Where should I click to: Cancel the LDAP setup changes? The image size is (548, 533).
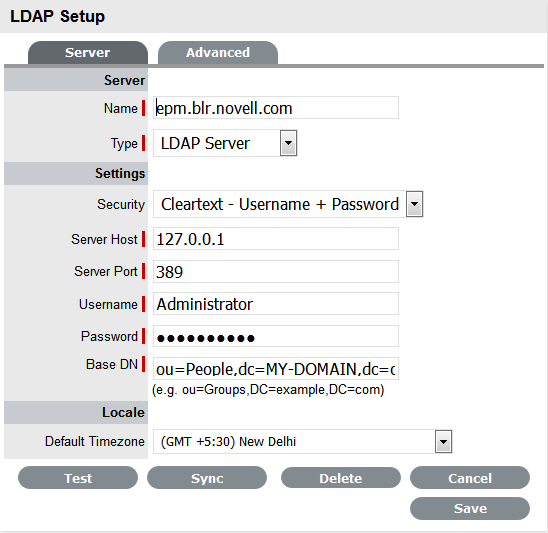(470, 478)
